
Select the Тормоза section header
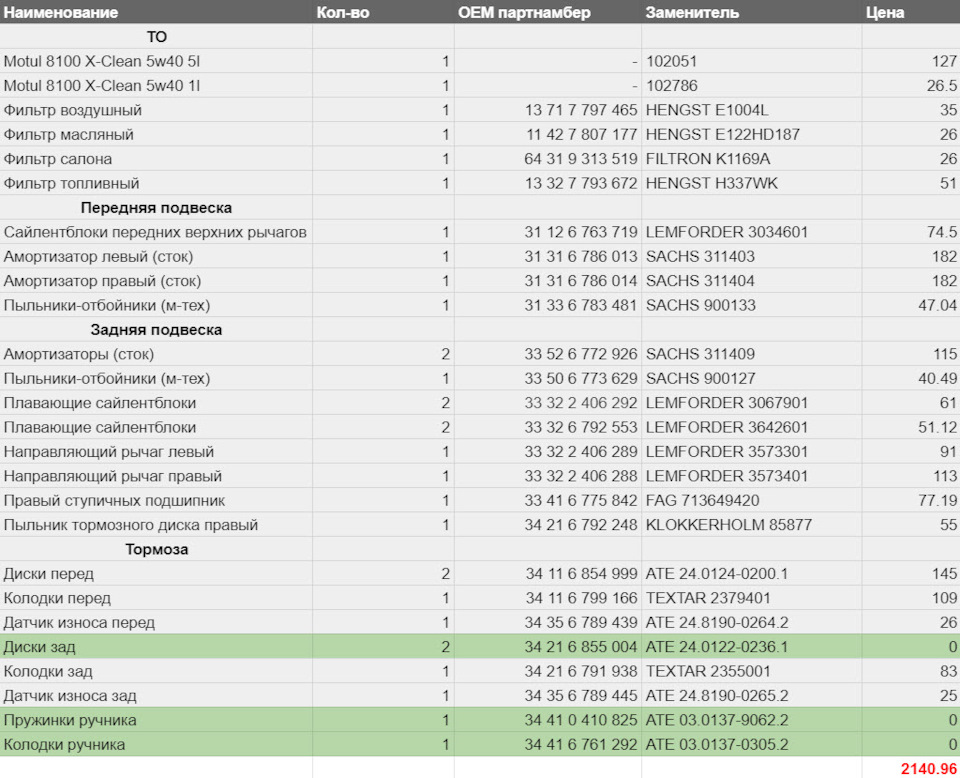point(156,549)
